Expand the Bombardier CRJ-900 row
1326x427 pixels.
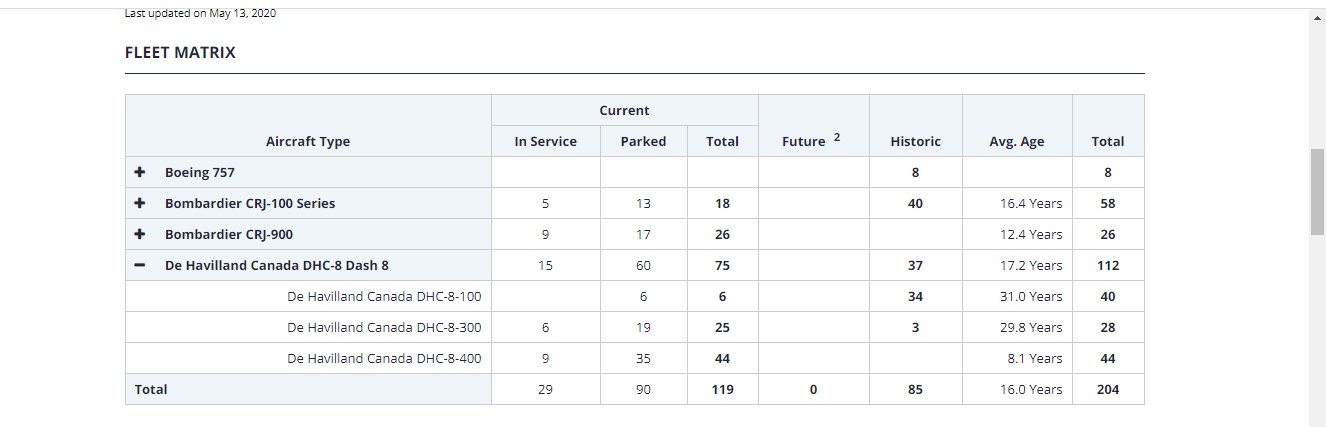(140, 234)
